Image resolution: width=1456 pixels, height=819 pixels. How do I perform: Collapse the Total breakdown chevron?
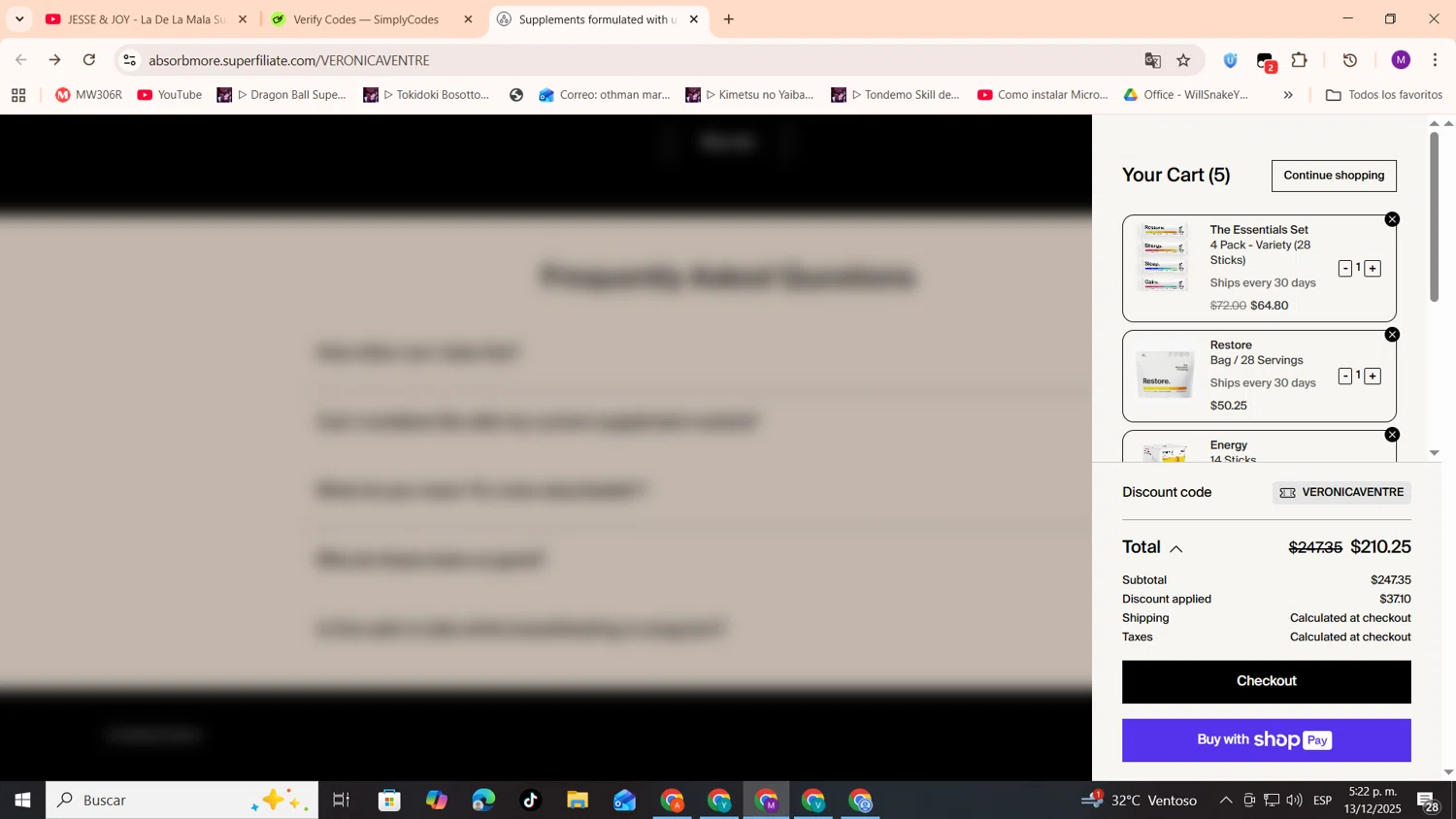[1175, 548]
